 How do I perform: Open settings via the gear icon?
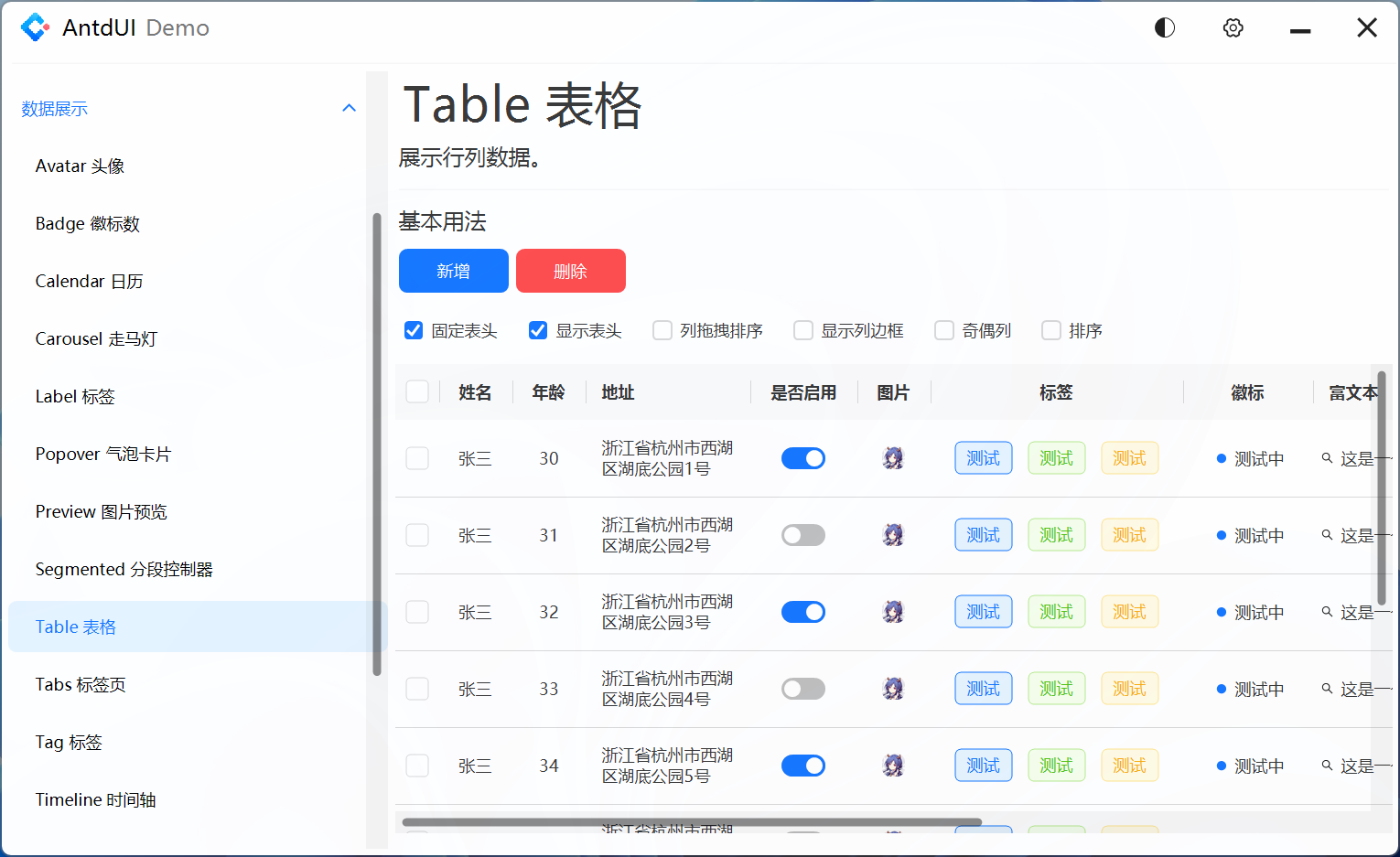point(1233,27)
